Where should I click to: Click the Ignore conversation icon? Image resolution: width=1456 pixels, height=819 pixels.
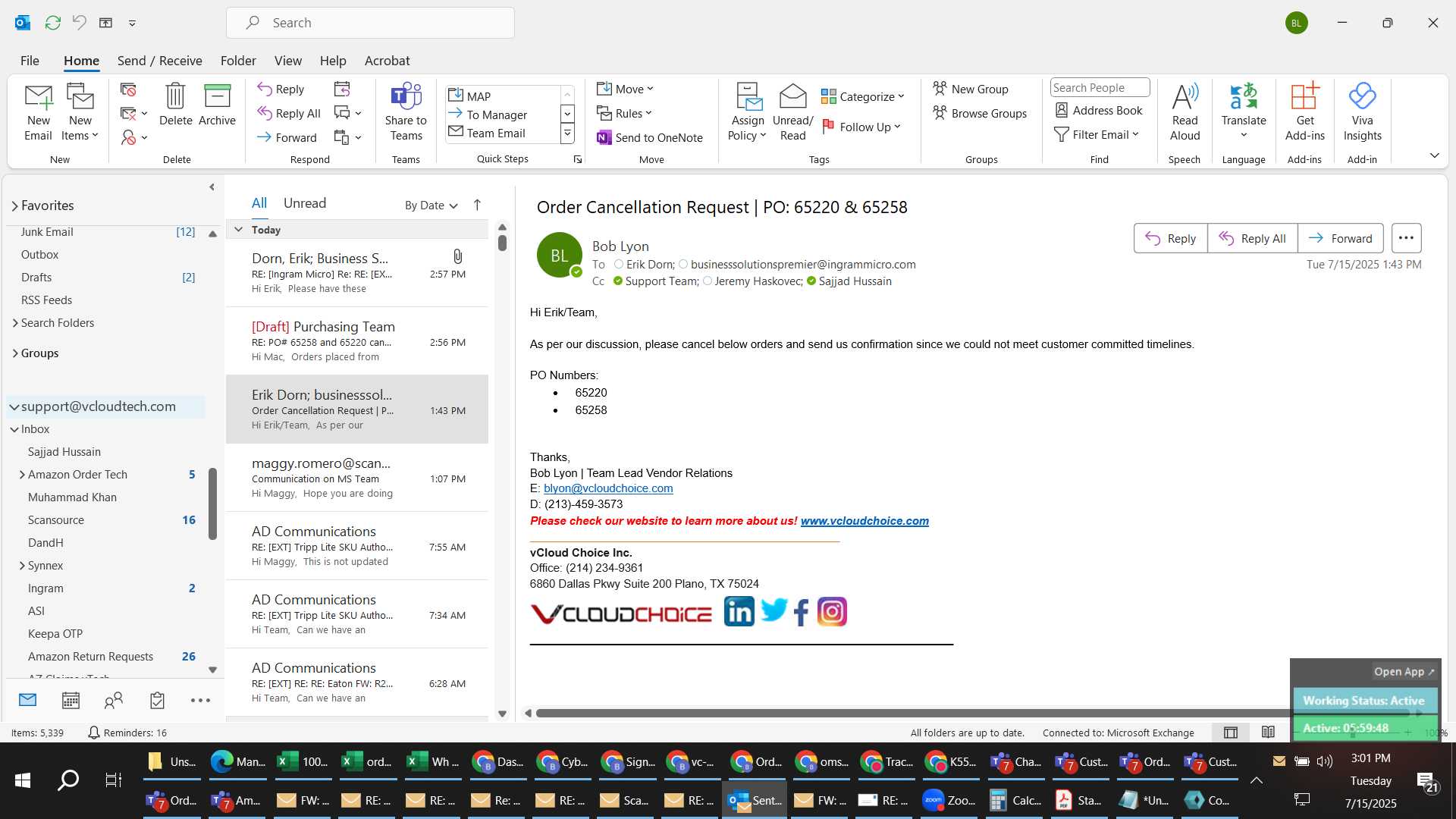(128, 89)
